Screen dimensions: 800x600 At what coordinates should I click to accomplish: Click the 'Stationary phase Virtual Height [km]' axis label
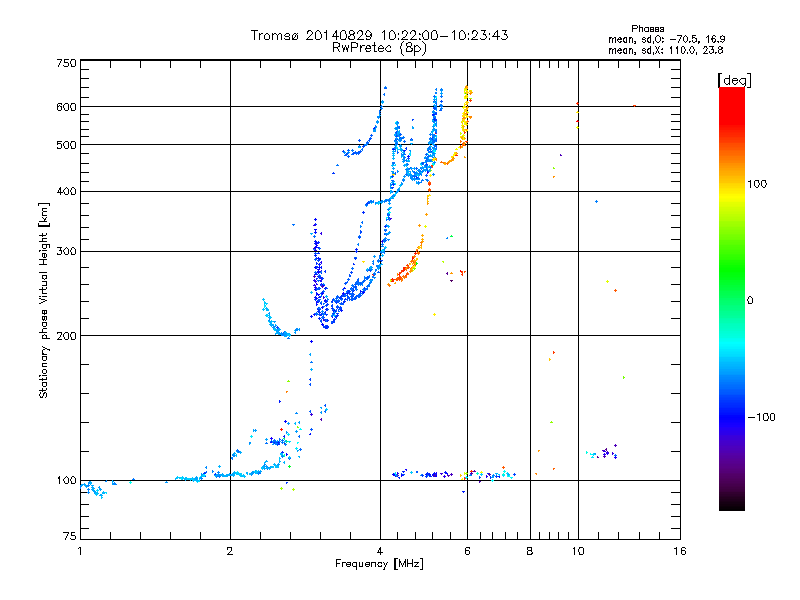(x=44, y=301)
